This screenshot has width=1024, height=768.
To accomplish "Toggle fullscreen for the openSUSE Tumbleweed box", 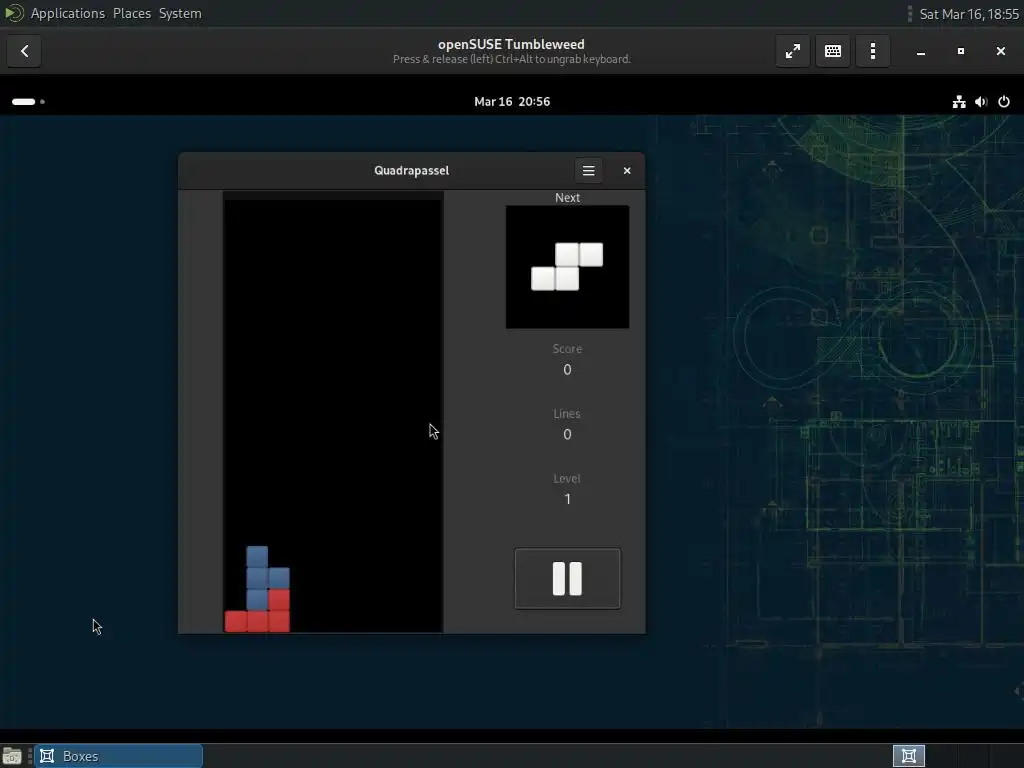I will 793,51.
